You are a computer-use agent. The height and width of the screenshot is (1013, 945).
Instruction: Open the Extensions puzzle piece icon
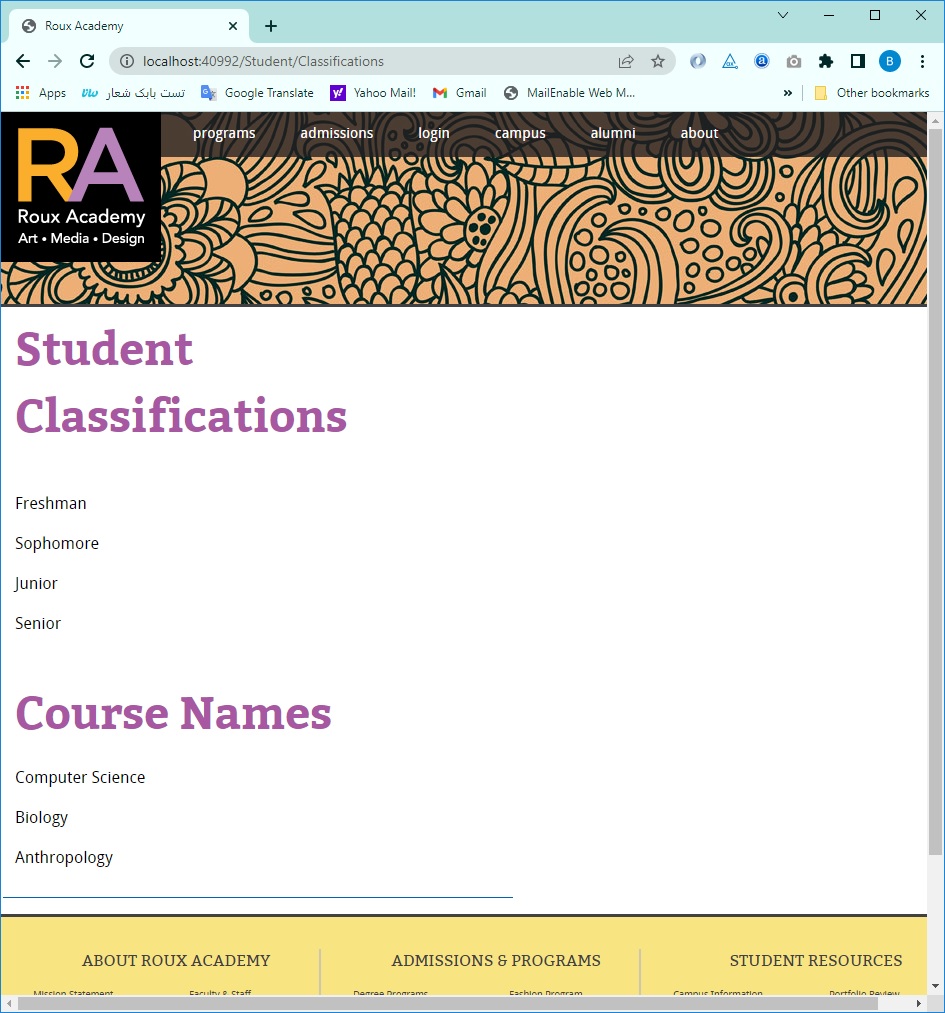click(825, 61)
